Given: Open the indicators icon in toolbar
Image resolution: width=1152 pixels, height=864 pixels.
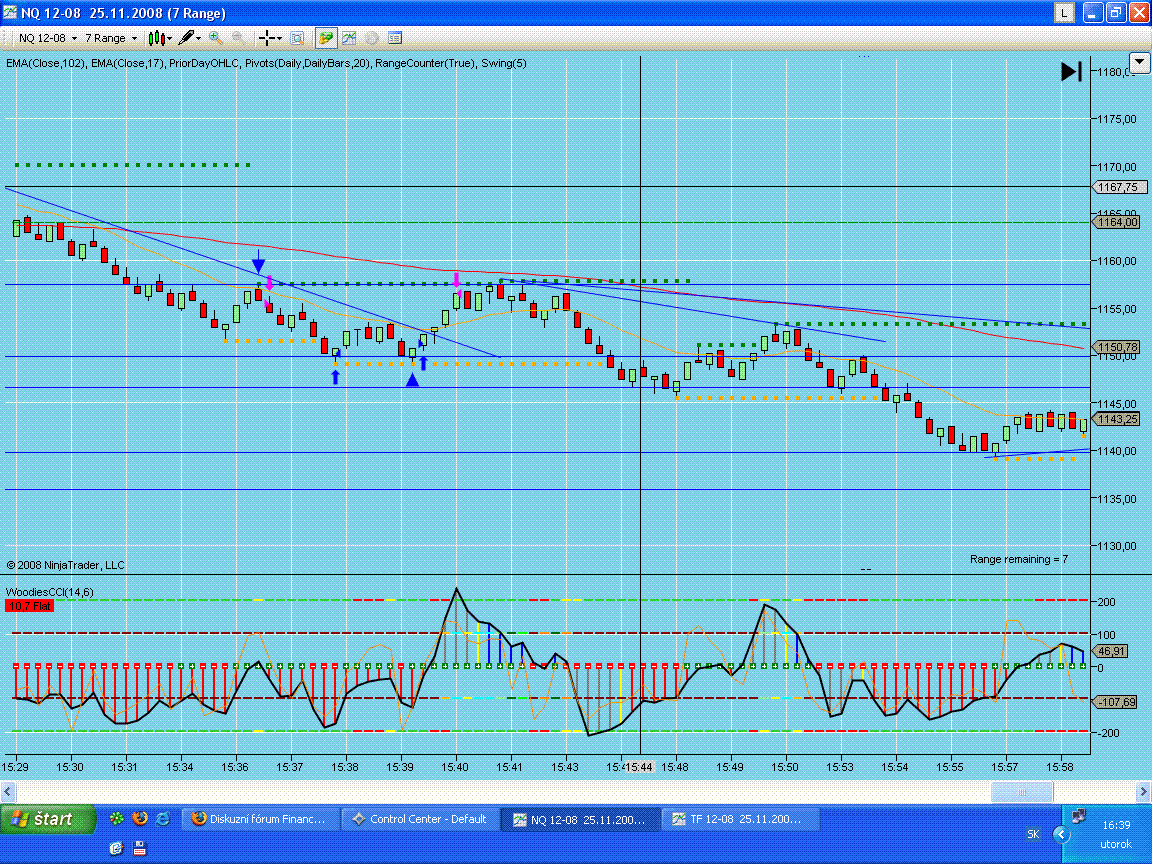Looking at the screenshot, I should point(349,38).
